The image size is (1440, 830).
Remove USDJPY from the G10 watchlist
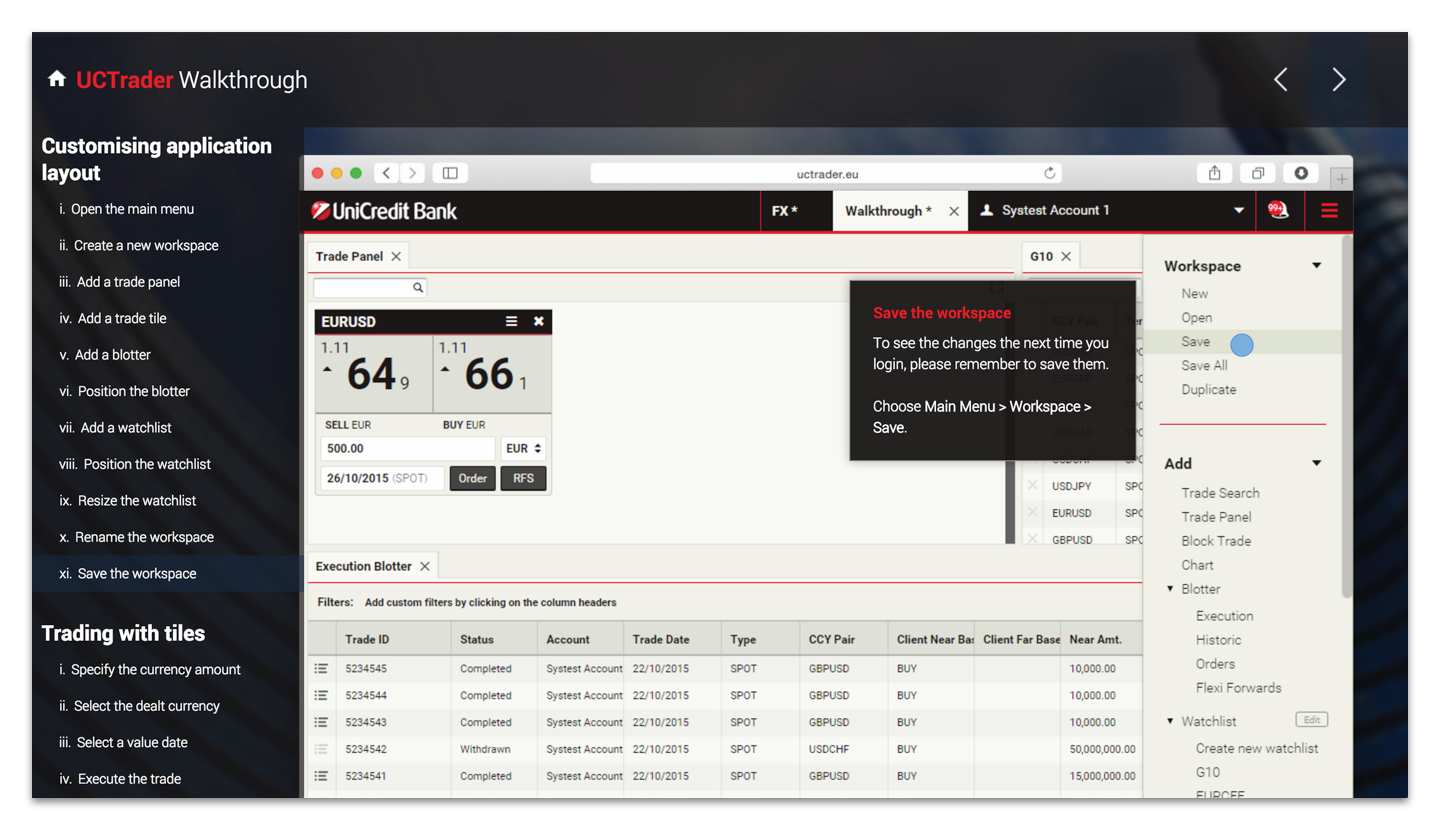click(1033, 486)
